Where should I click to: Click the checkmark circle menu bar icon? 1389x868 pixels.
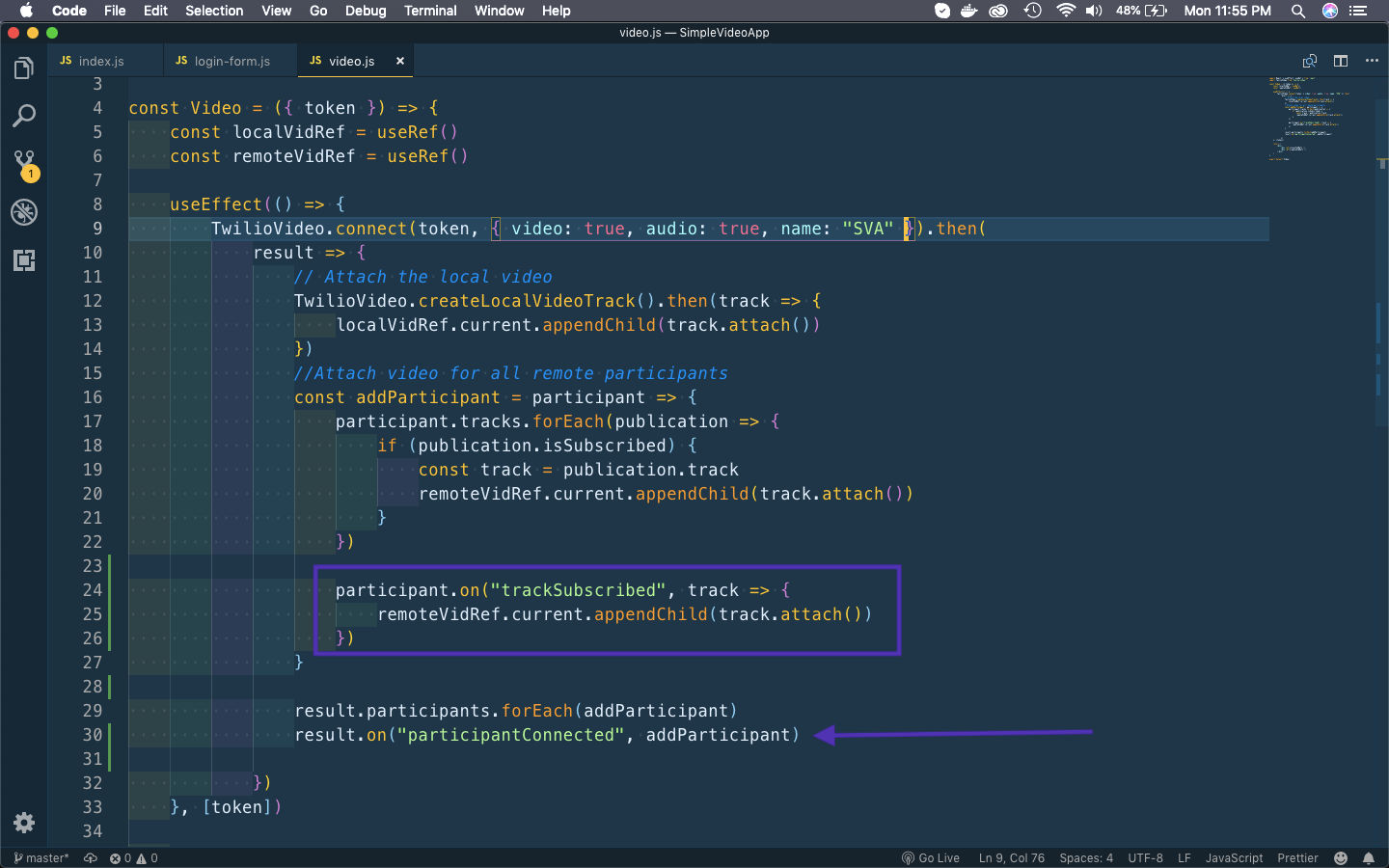pyautogui.click(x=942, y=11)
